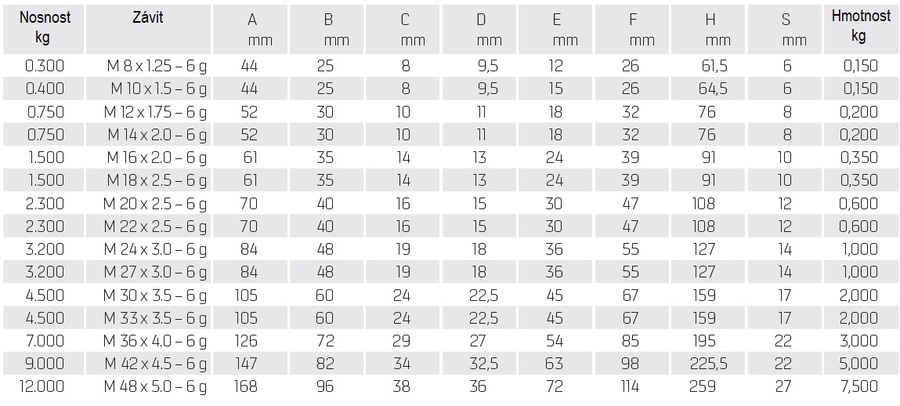Image resolution: width=900 pixels, height=406 pixels.
Task: Click the thread M 10 x 1.5 – 6 g
Action: point(159,89)
